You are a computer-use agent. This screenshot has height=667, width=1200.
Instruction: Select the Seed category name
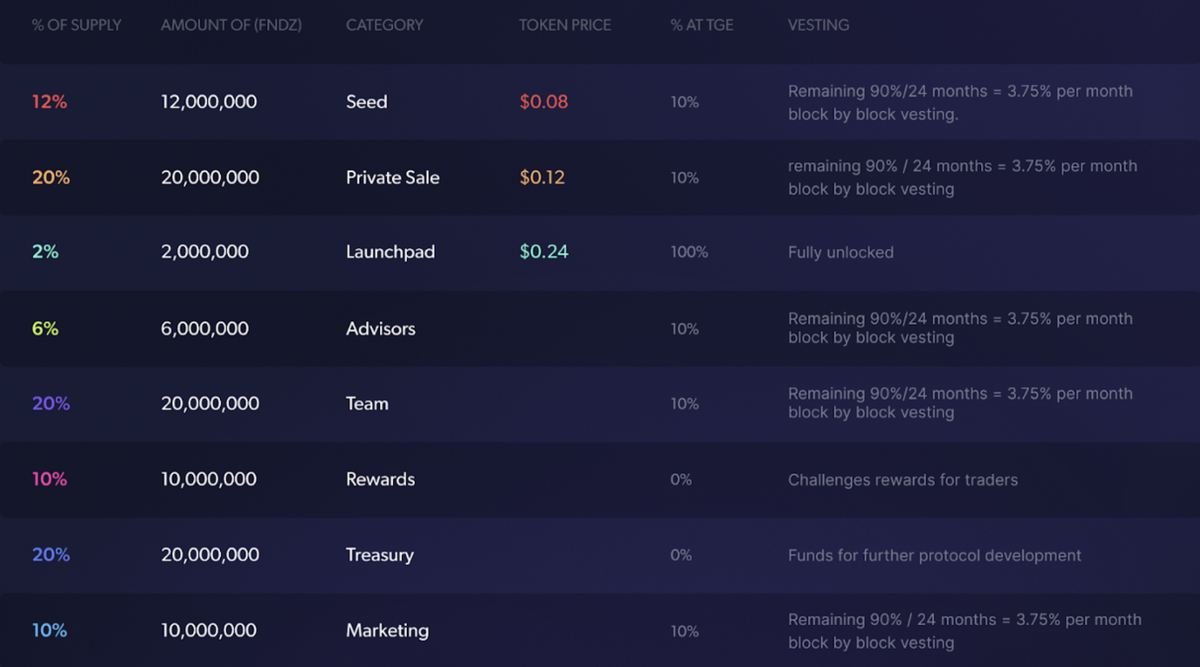[366, 102]
